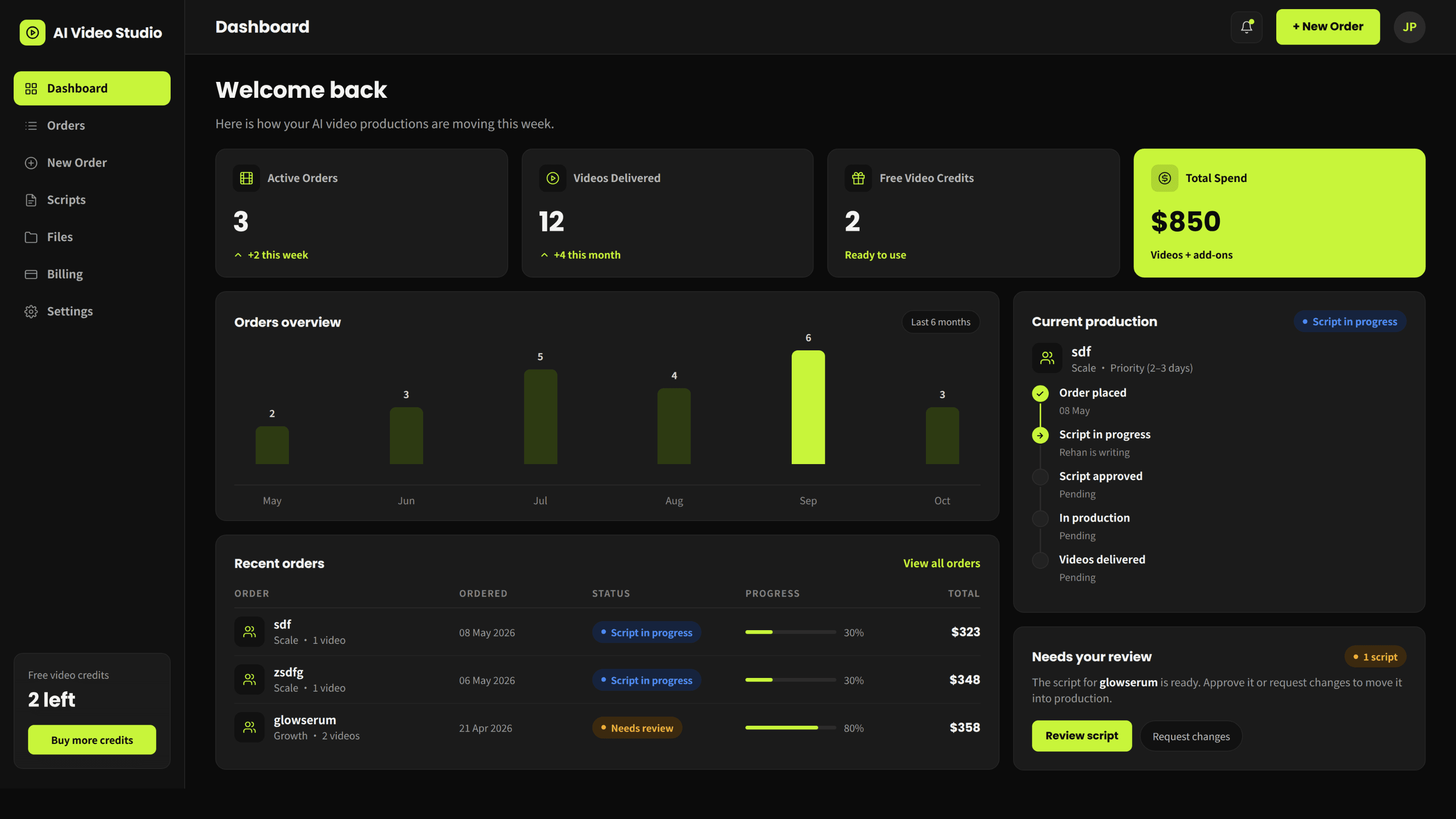Click the Needs review status for glowserum
The image size is (1456, 819).
(637, 728)
